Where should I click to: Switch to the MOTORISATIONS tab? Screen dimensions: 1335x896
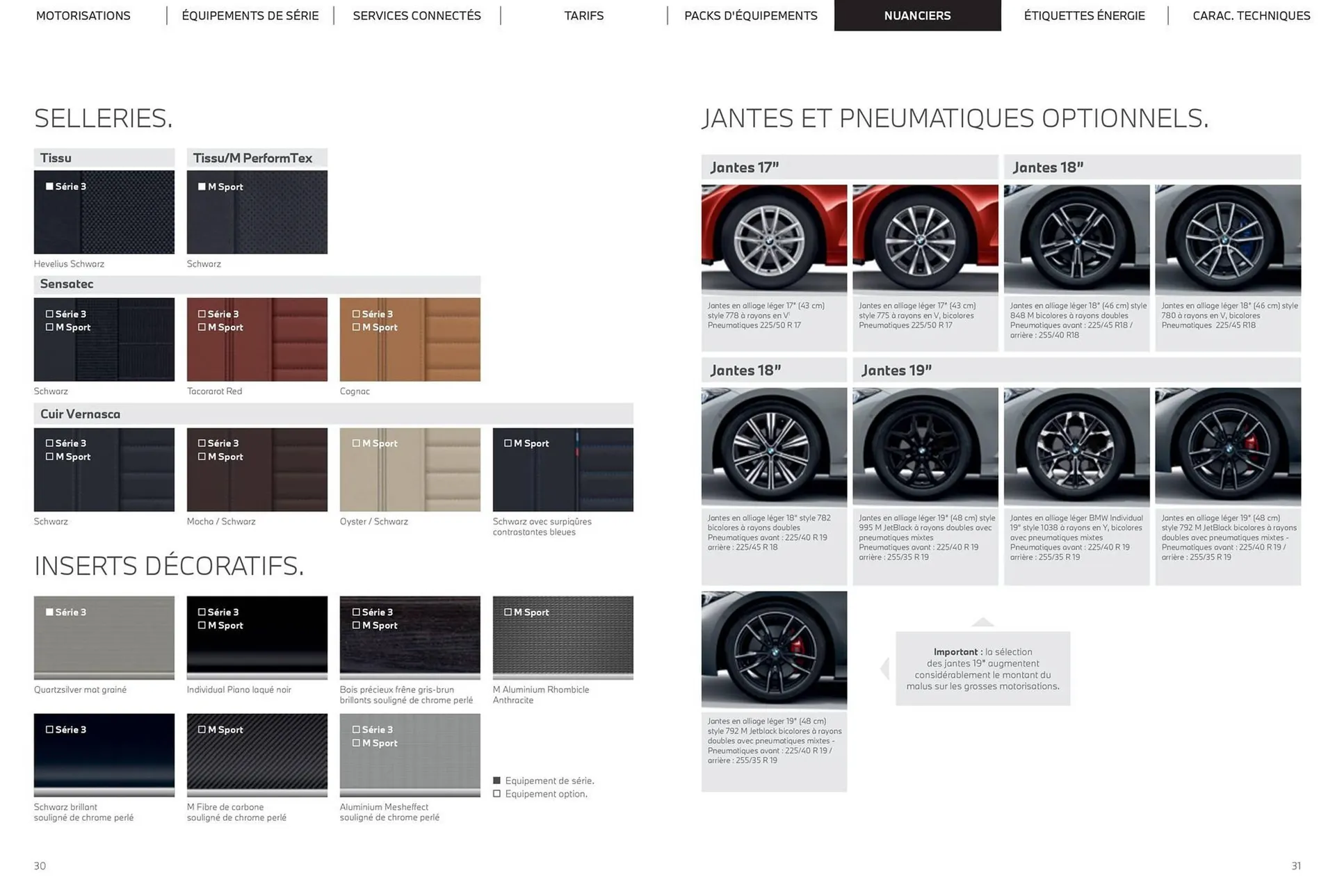point(83,15)
